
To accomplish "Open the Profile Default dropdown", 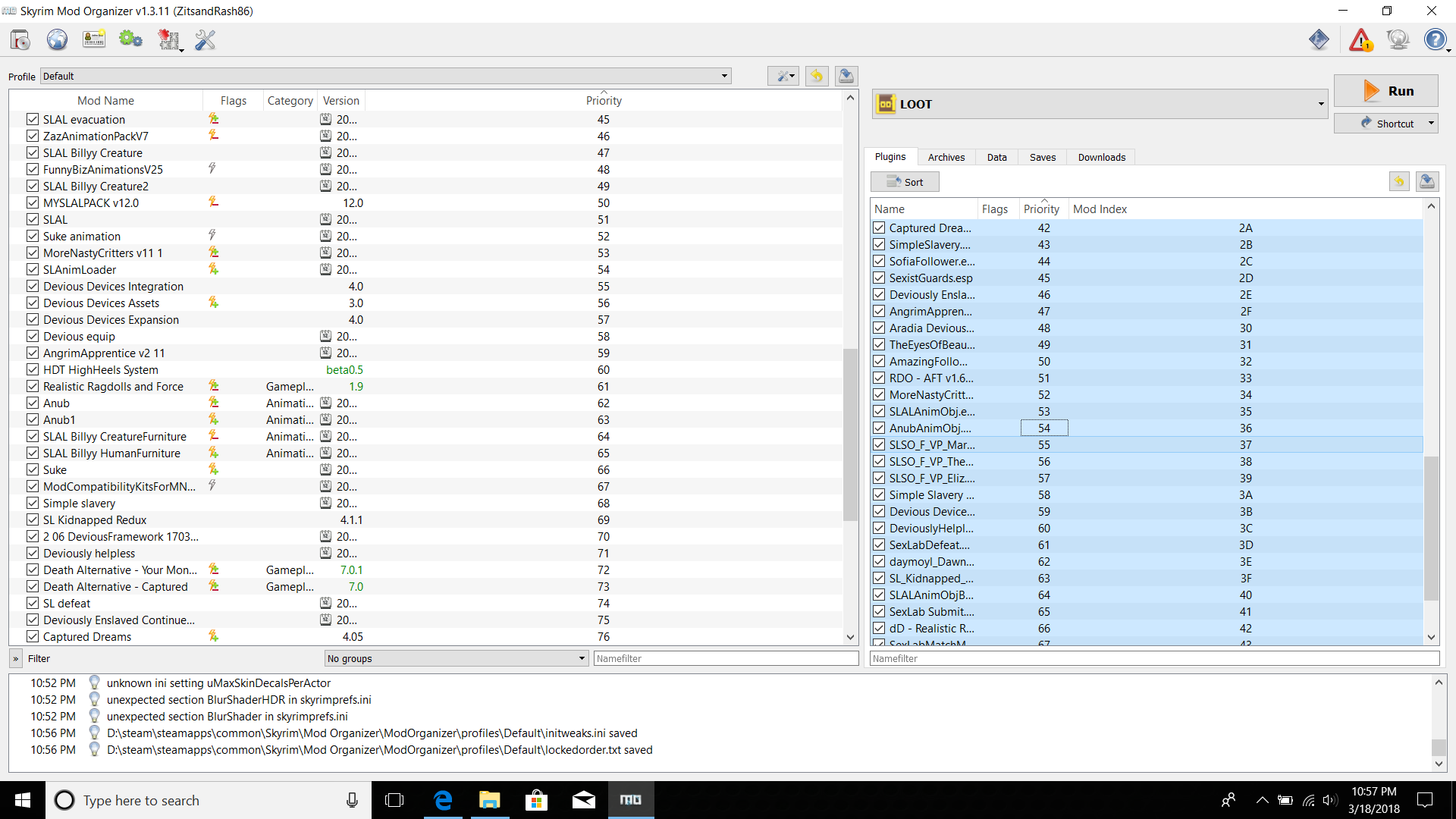I will tap(385, 76).
